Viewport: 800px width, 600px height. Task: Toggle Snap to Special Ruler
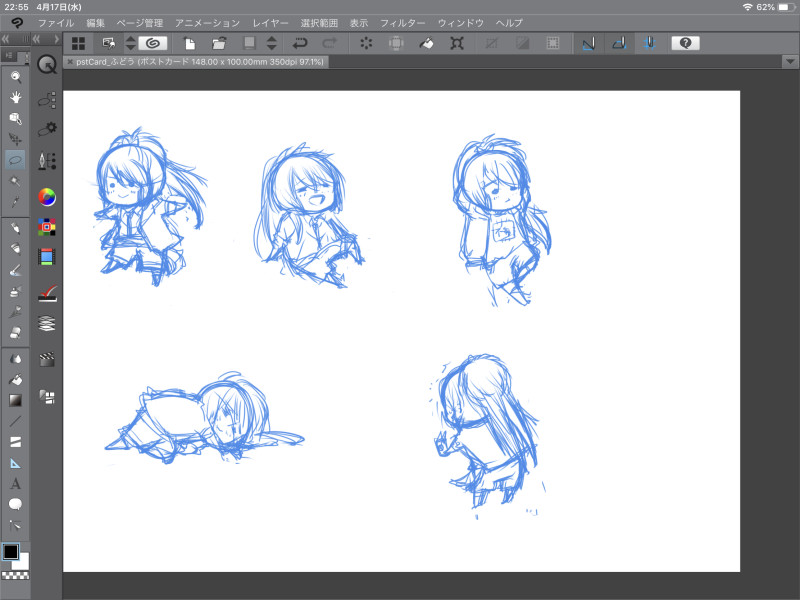(619, 43)
